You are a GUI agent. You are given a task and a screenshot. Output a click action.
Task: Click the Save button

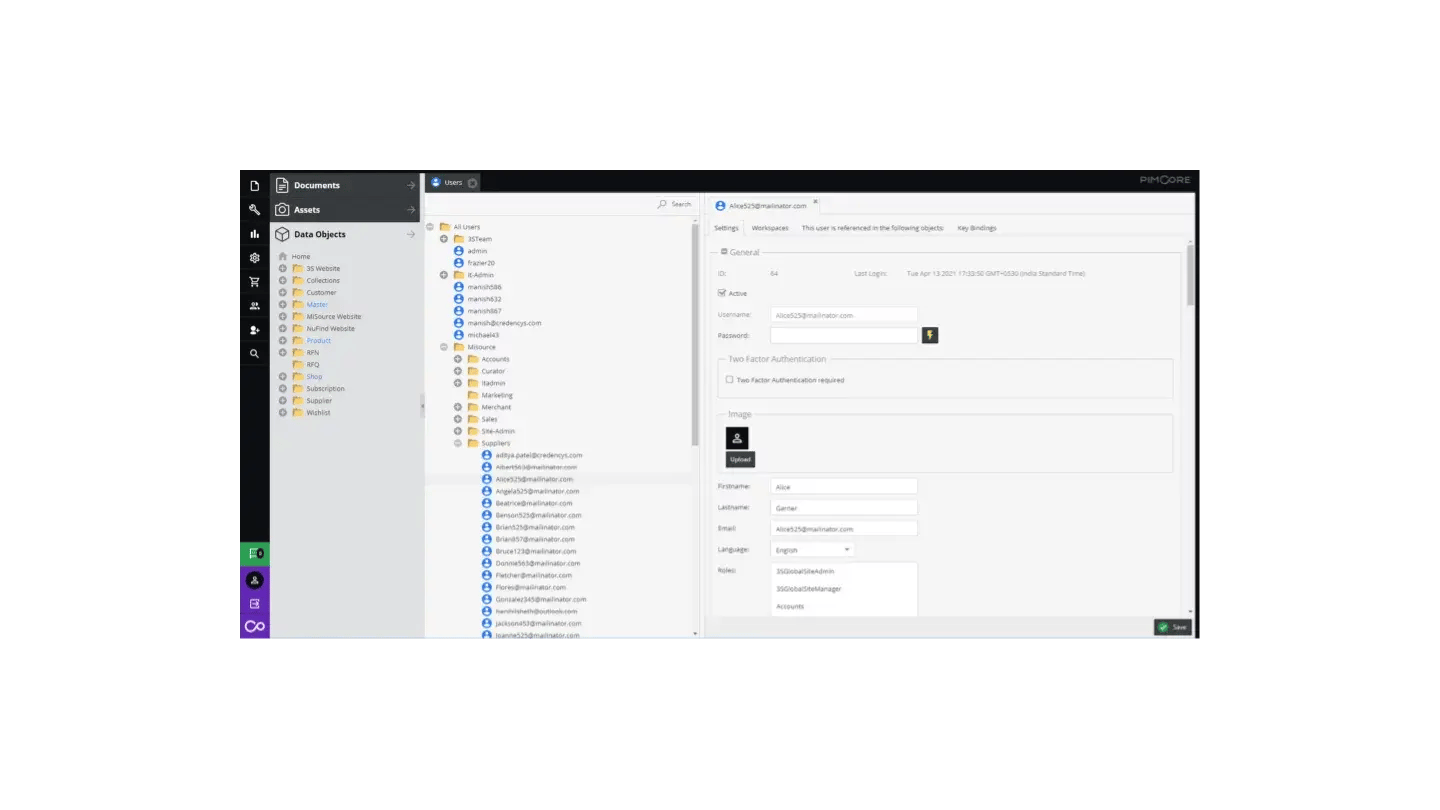(x=1172, y=627)
